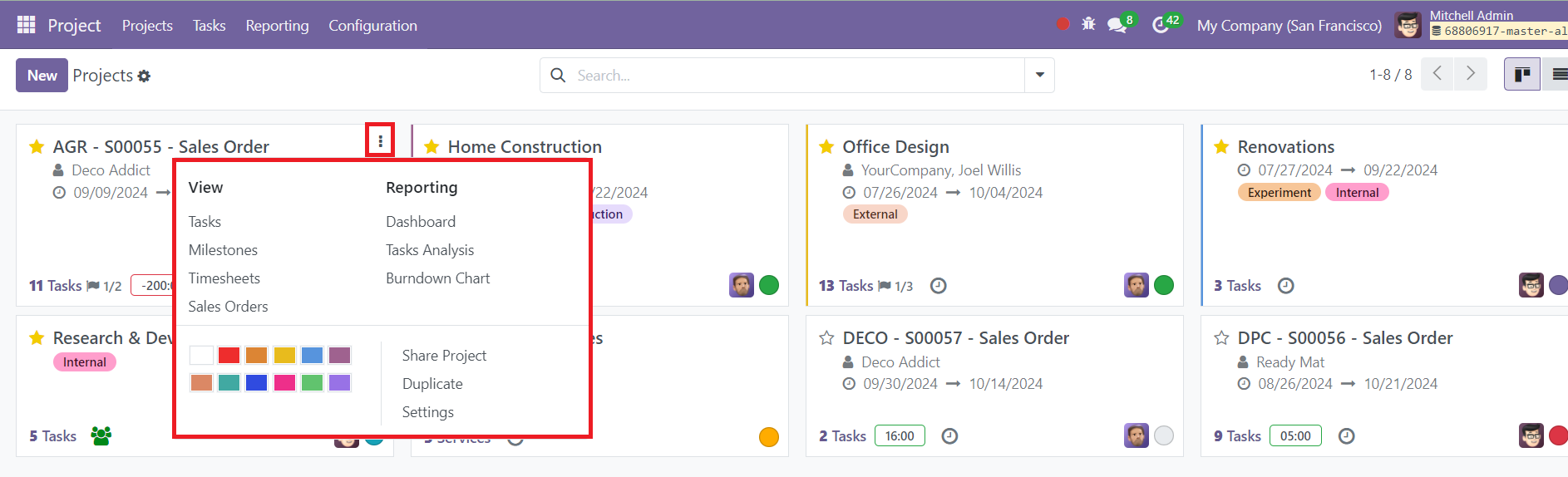Click the bug debug tools icon
1568x477 pixels.
[x=1088, y=25]
